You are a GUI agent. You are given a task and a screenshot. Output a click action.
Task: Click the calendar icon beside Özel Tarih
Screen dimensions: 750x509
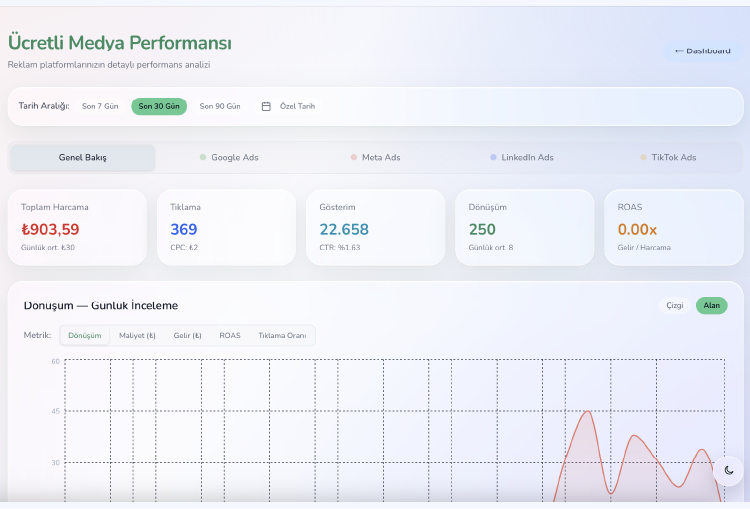(x=266, y=106)
